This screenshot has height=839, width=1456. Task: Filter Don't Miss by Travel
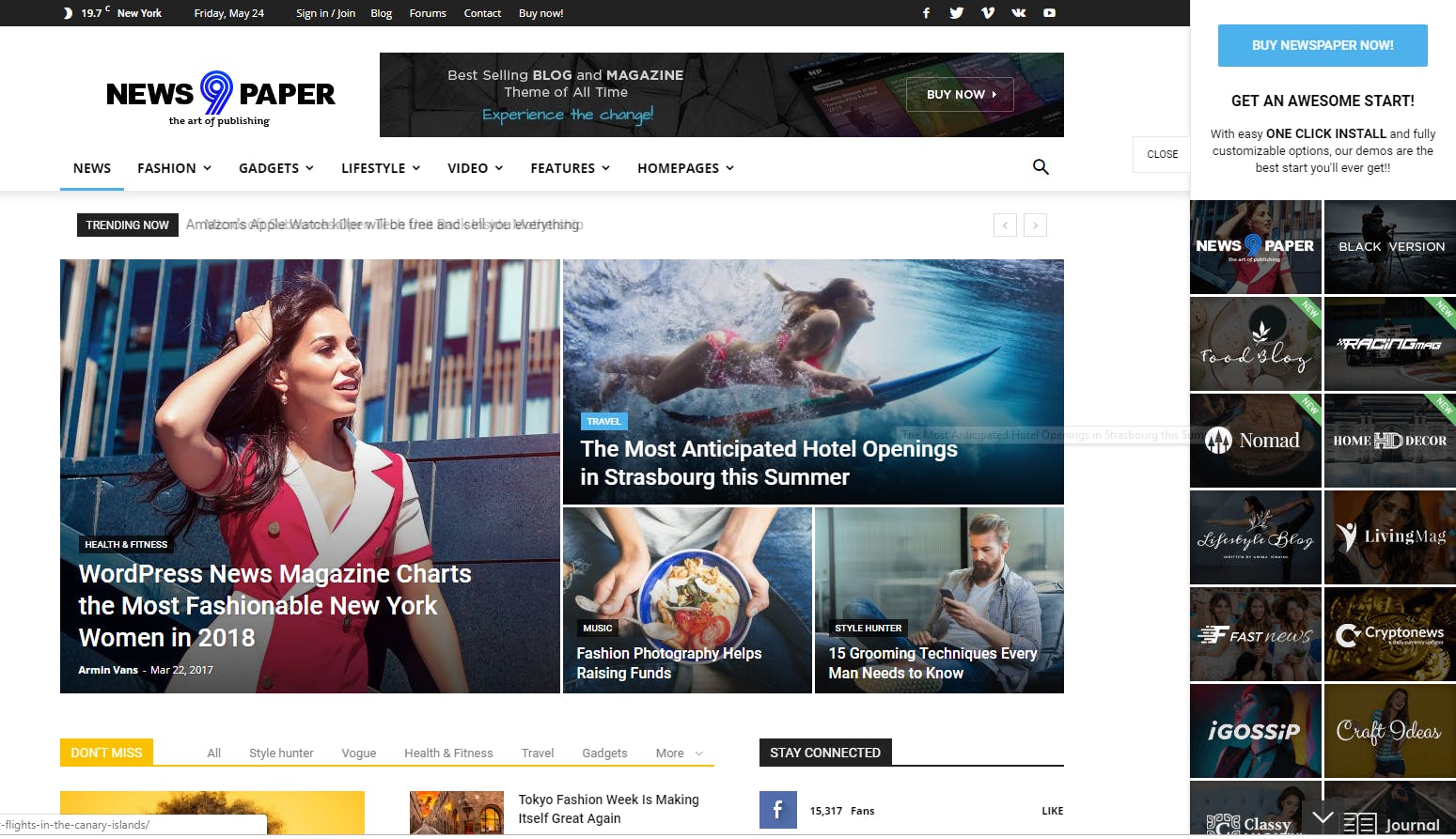coord(538,754)
